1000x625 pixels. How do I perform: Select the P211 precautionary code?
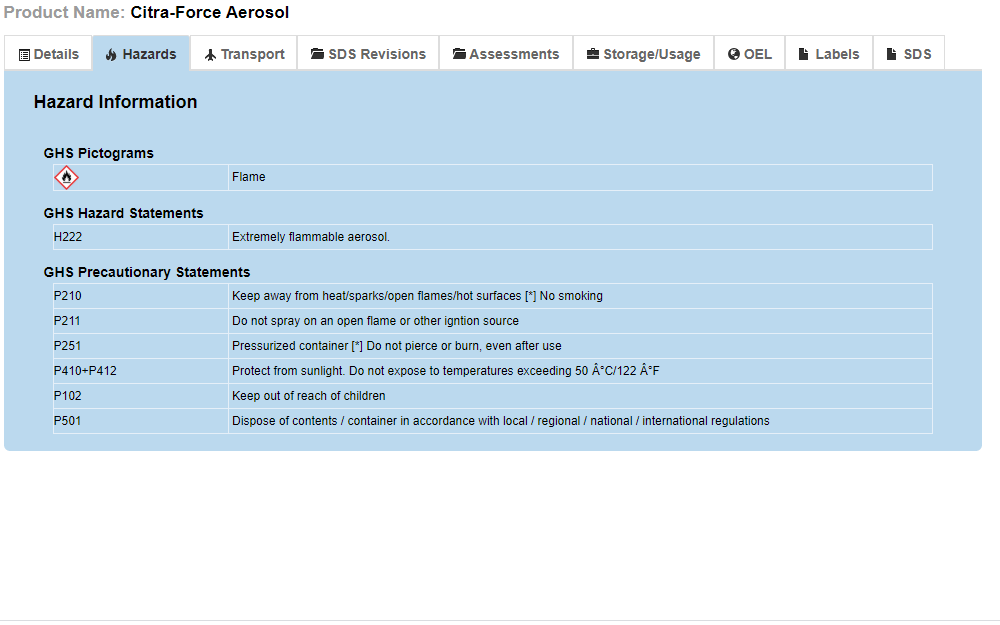pos(67,321)
